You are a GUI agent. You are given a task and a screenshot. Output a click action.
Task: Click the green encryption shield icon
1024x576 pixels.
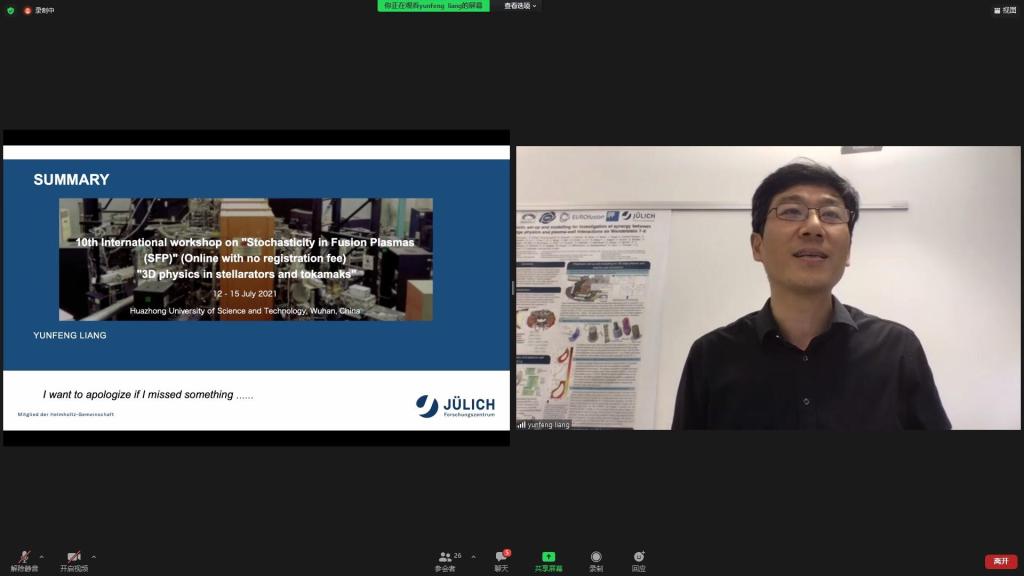pos(11,10)
